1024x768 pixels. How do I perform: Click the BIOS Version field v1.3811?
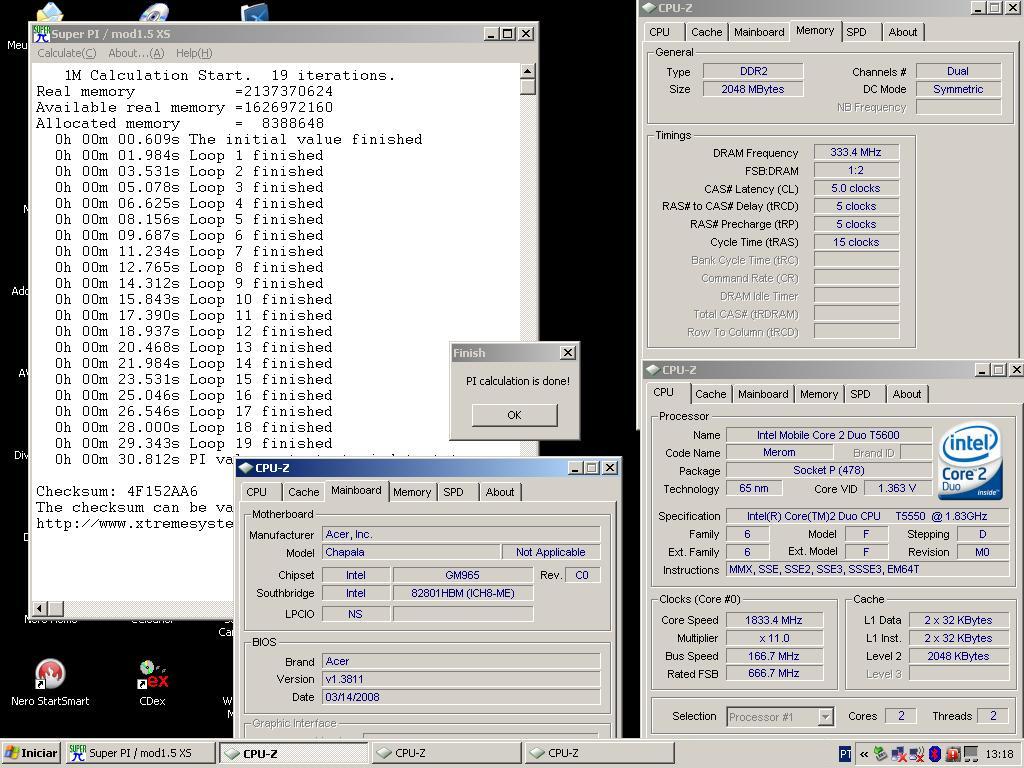click(x=461, y=679)
